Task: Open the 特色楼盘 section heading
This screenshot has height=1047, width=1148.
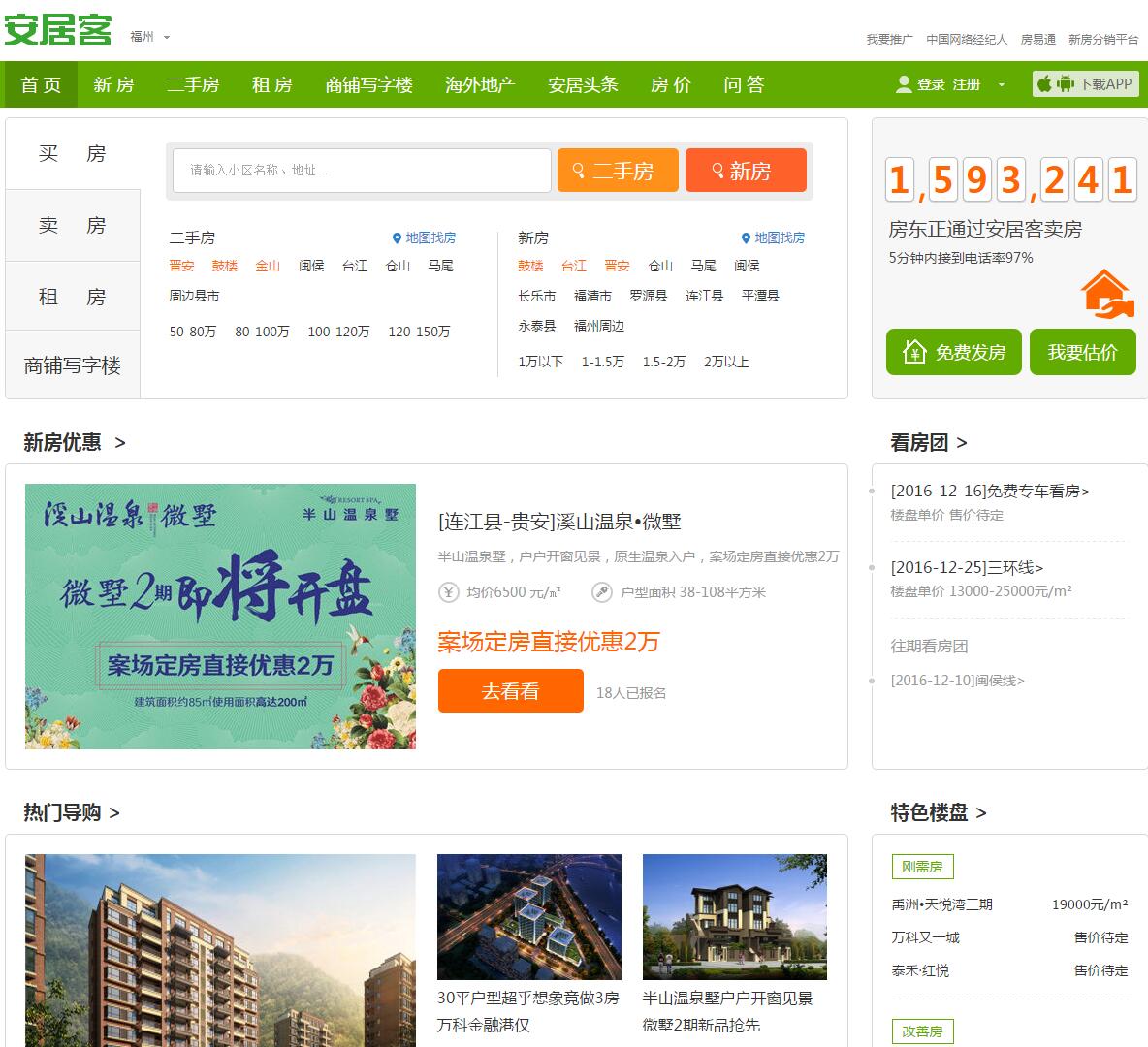Action: [938, 812]
